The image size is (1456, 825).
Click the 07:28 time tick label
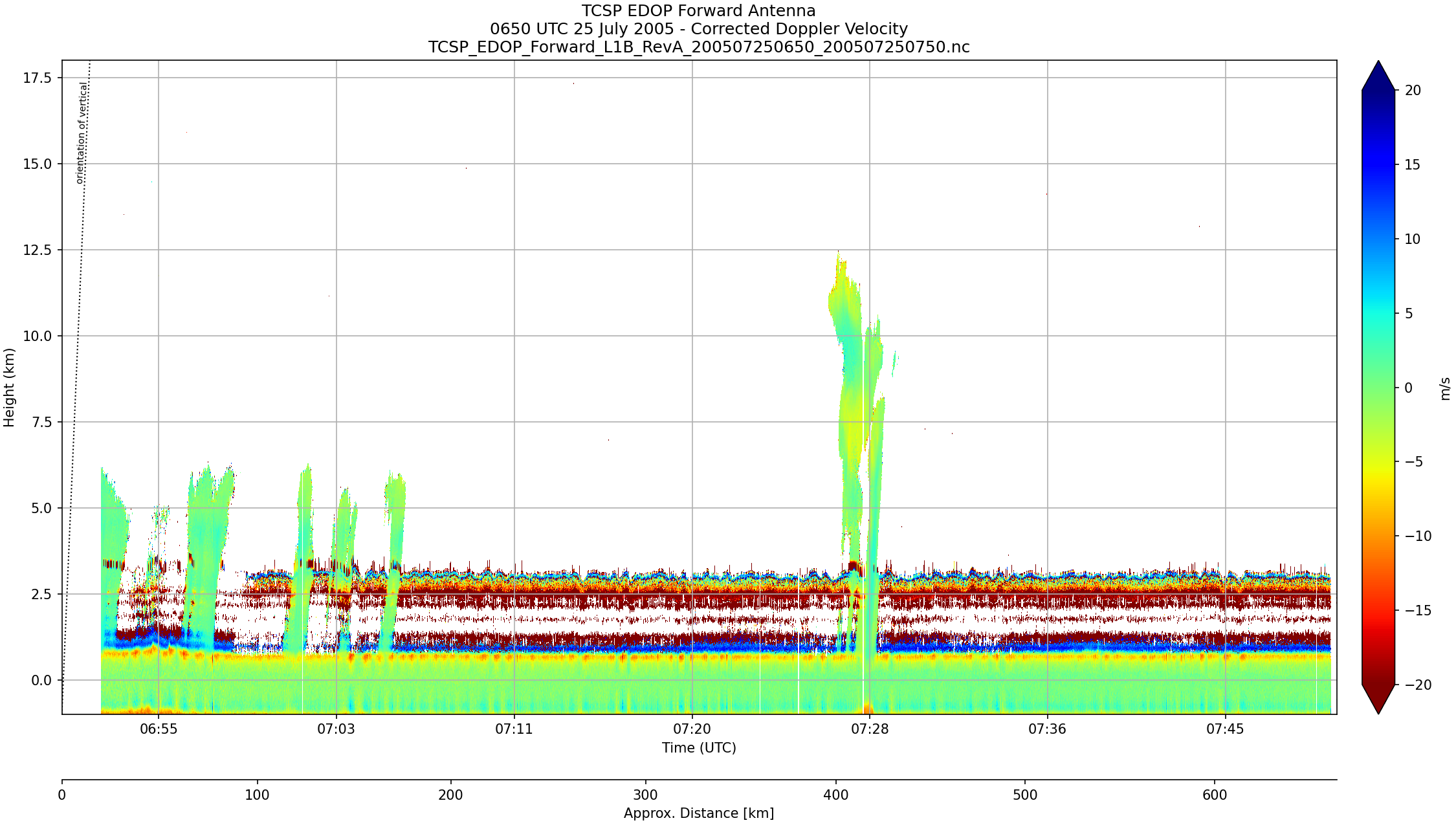pos(870,729)
